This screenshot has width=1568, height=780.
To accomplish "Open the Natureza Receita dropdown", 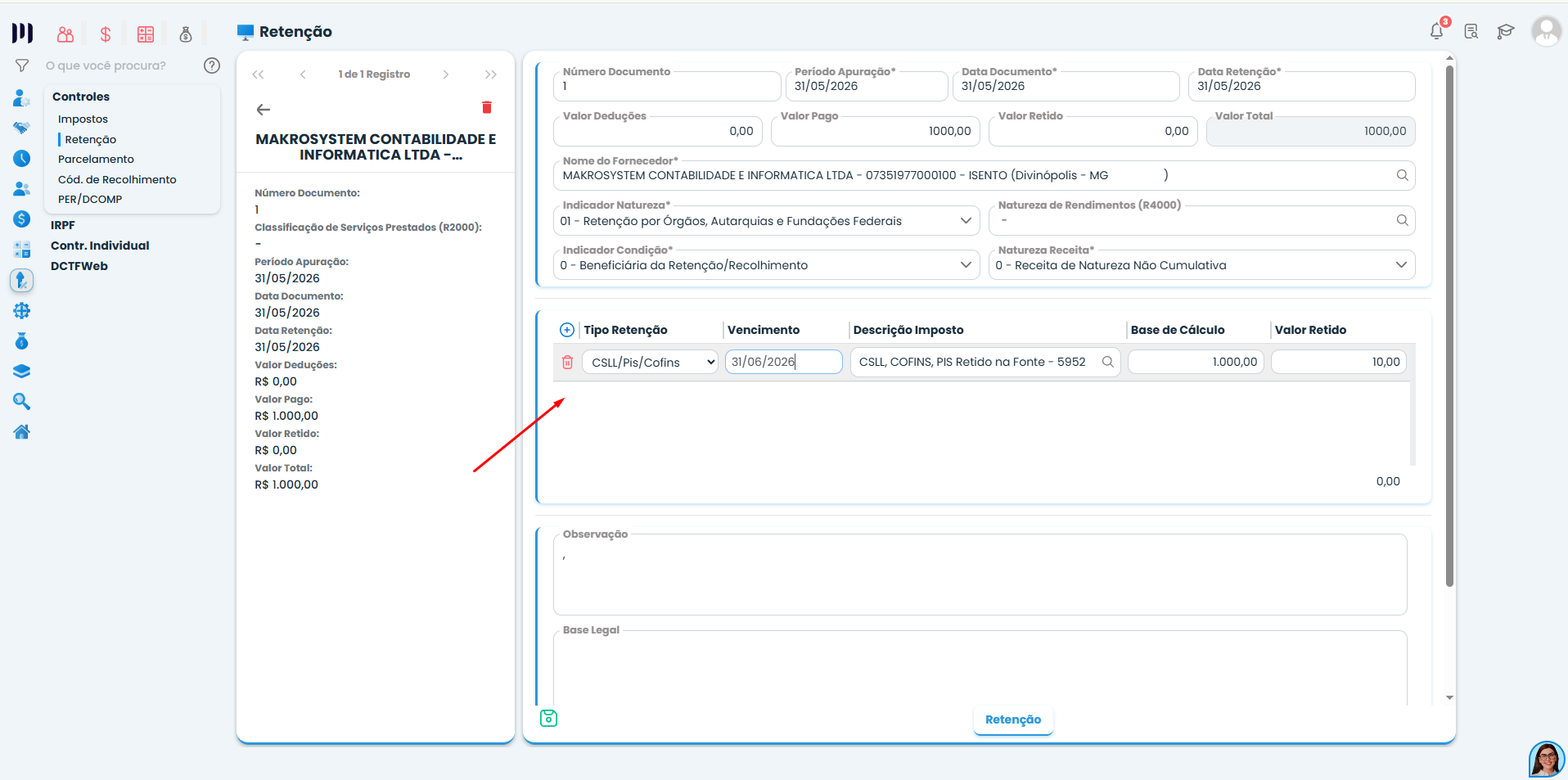I will click(1201, 265).
